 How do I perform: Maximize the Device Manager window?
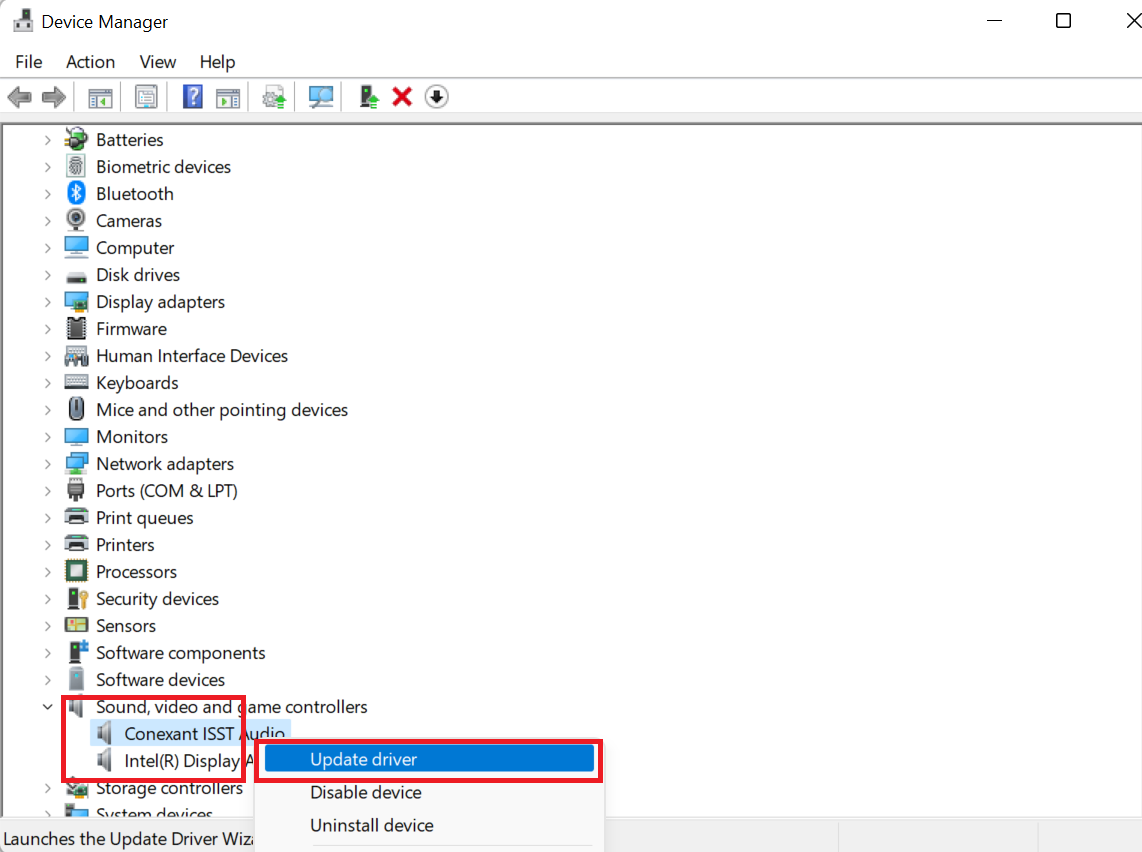1063,20
